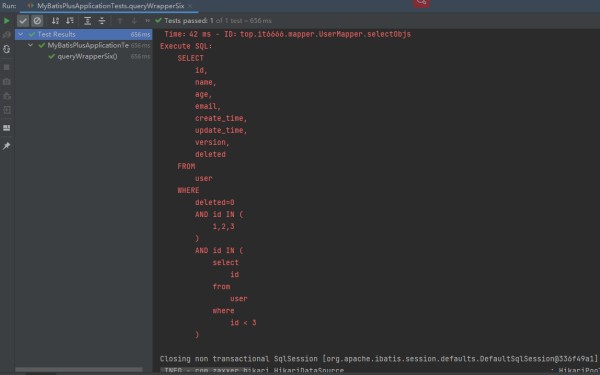Viewport: 600px width, 375px height.
Task: Sort tests alphabetically icon
Action: coord(55,21)
